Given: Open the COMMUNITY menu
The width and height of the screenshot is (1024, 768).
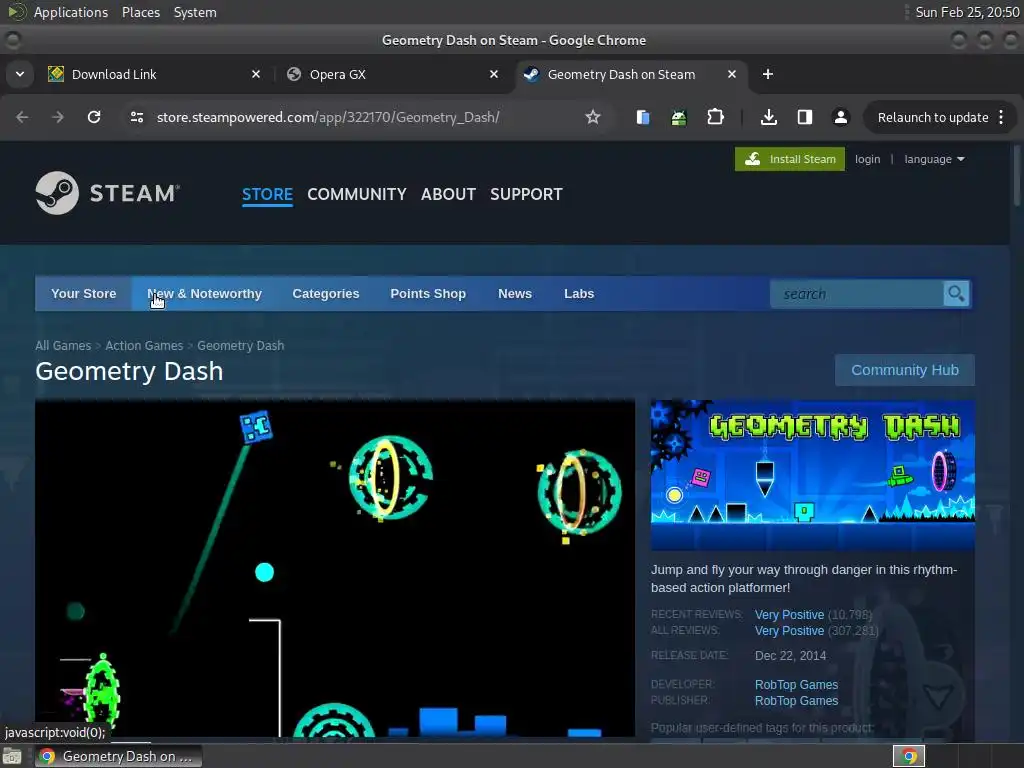Looking at the screenshot, I should [357, 194].
